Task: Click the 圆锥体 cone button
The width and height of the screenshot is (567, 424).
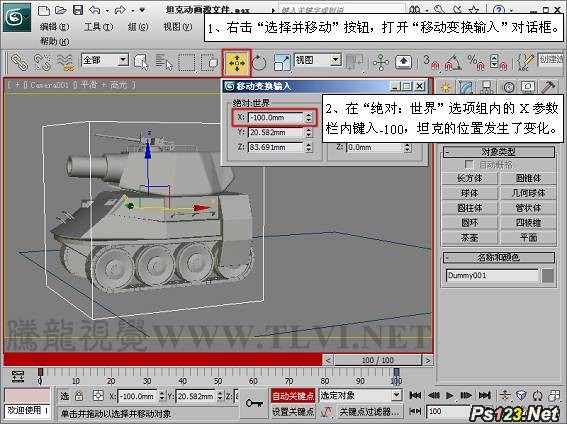Action: pyautogui.click(x=528, y=178)
